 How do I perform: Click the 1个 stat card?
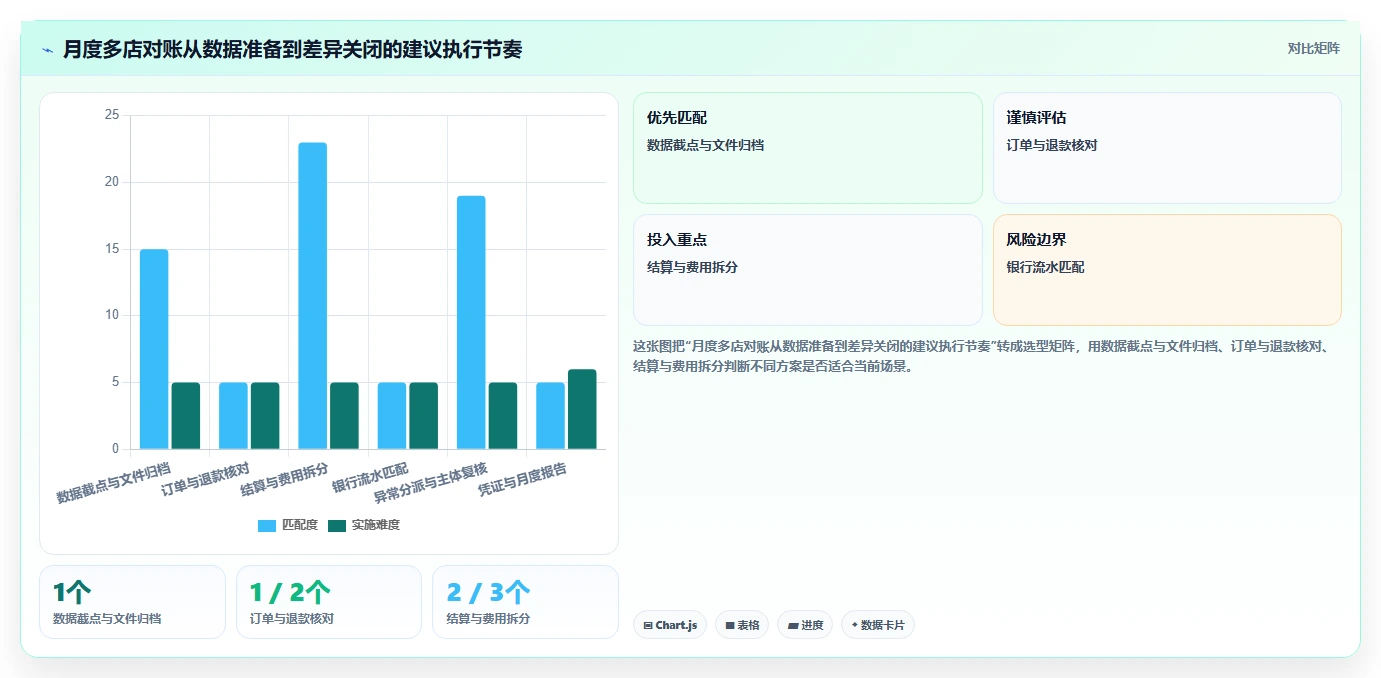click(132, 602)
